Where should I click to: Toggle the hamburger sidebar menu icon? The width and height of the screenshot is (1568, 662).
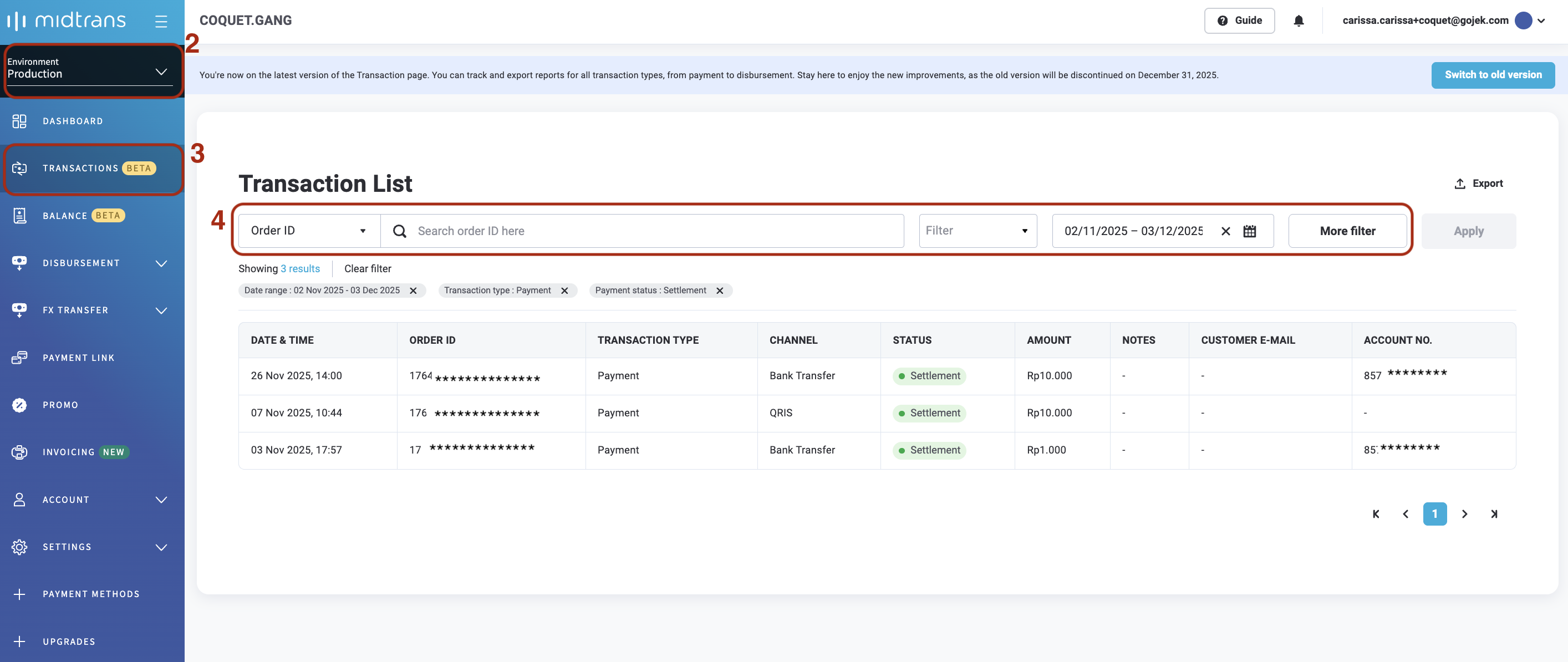[161, 21]
